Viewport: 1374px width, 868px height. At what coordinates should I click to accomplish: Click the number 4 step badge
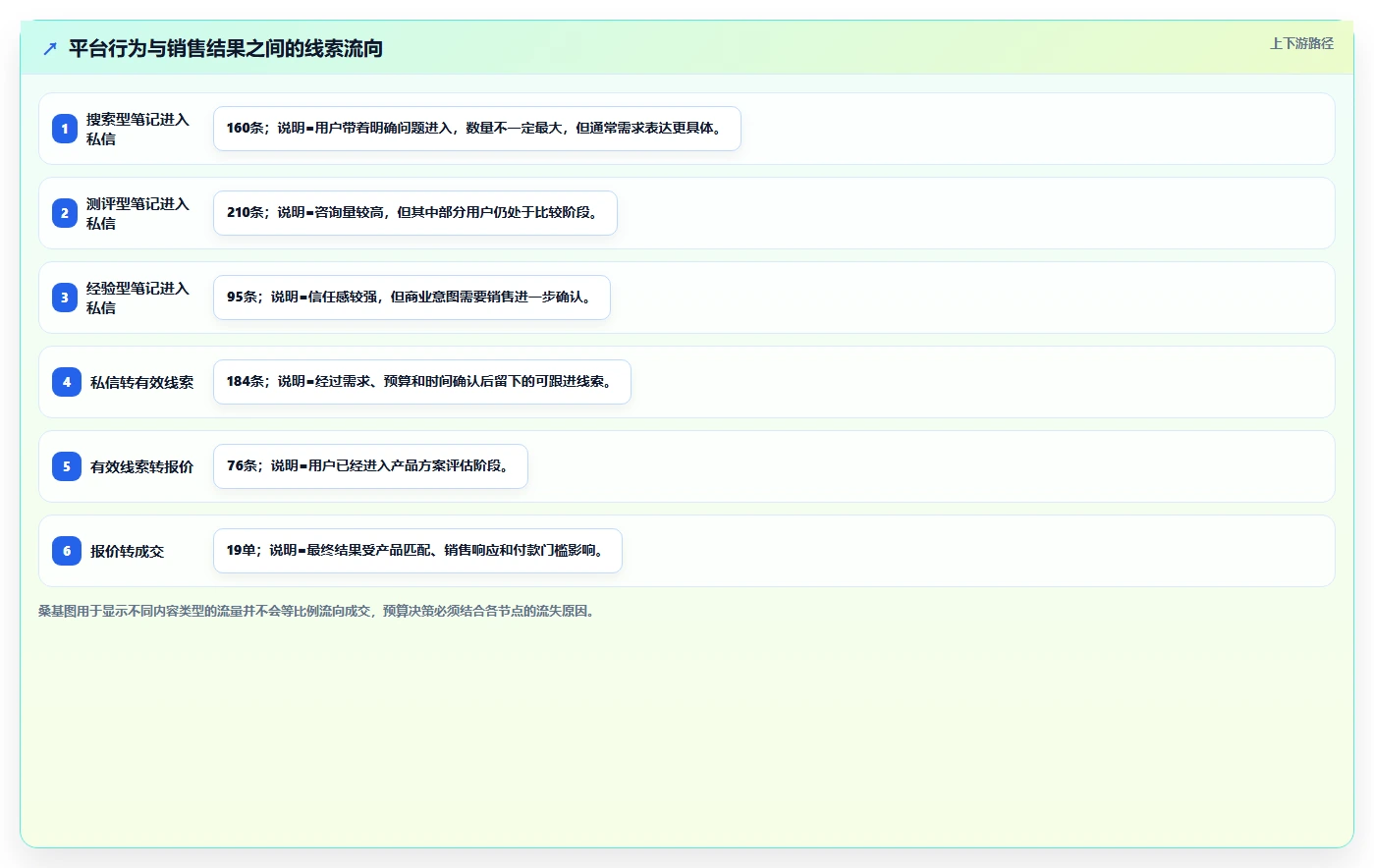tap(67, 382)
